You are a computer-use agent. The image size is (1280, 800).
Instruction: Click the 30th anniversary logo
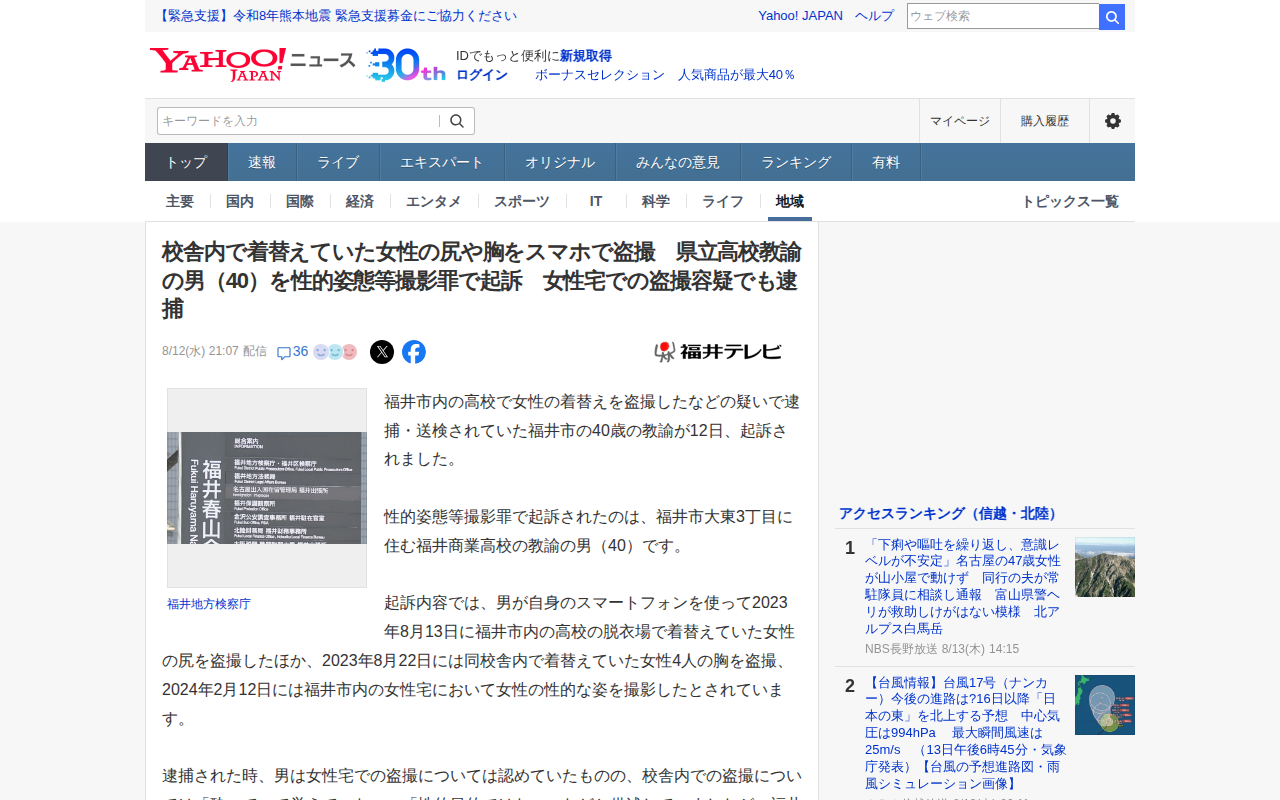[405, 65]
